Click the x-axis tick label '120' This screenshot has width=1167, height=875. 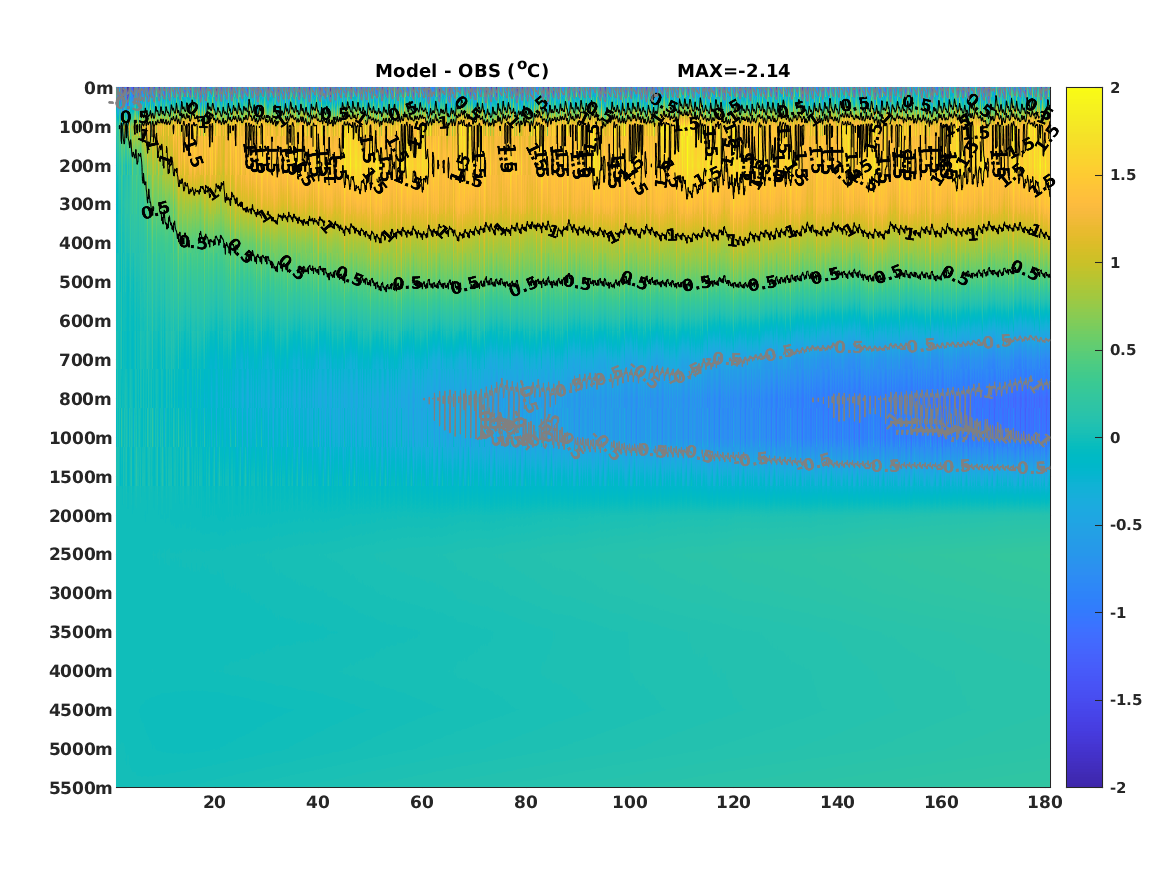coord(734,802)
